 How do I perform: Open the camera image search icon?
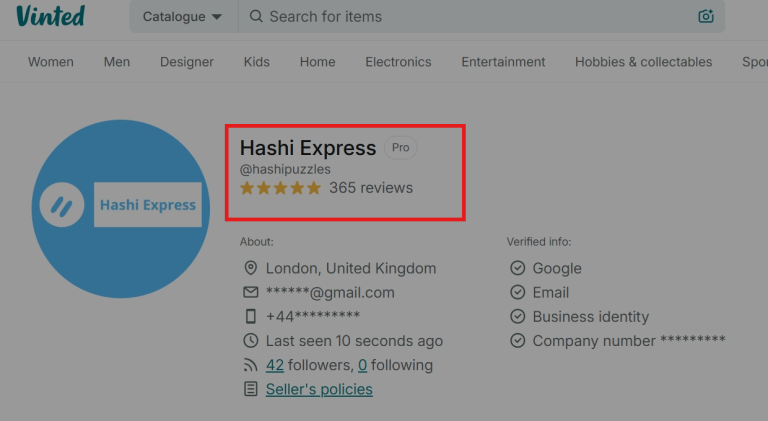[x=706, y=16]
